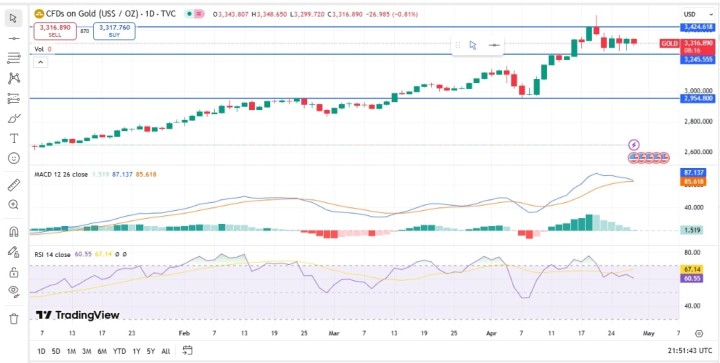Click the green market status indicator
720x363 pixels.
[x=189, y=14]
